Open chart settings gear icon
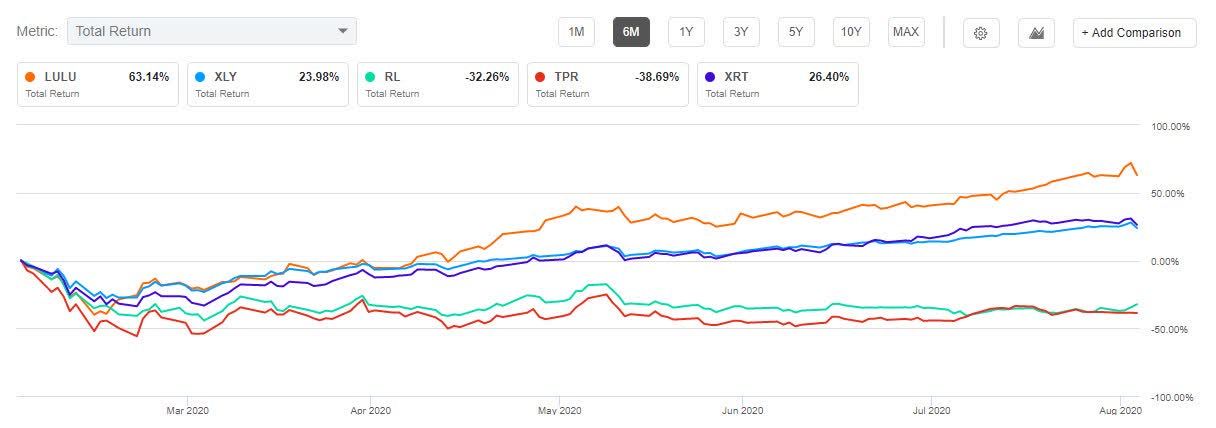The height and width of the screenshot is (428, 1216). (981, 32)
